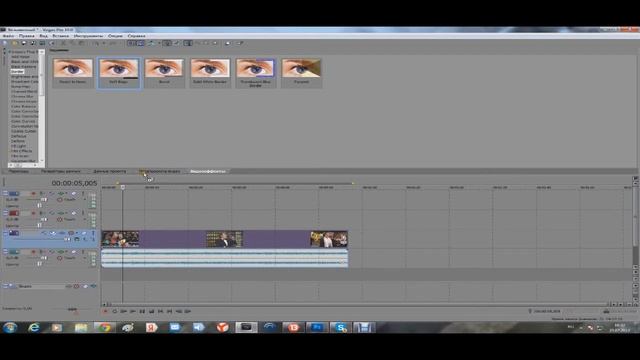Collapse the Video FX tree root node
This screenshot has width=640, height=360.
click(10, 52)
